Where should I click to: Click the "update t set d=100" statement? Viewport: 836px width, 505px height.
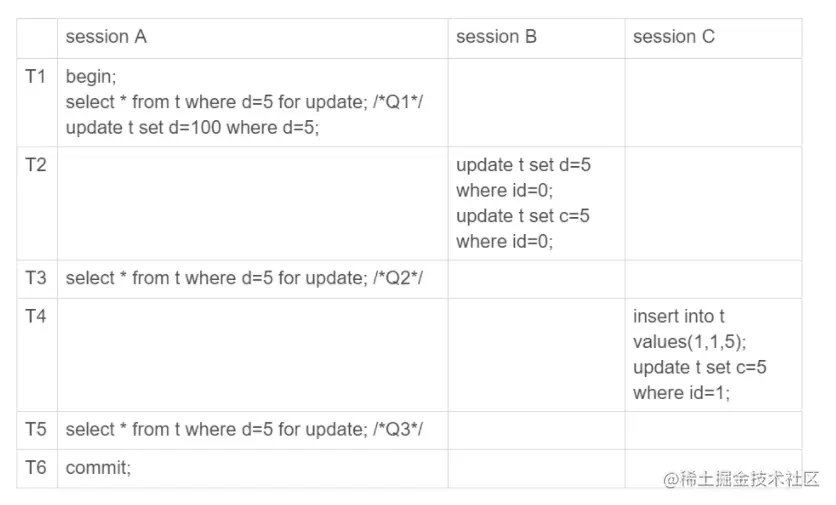[x=192, y=128]
